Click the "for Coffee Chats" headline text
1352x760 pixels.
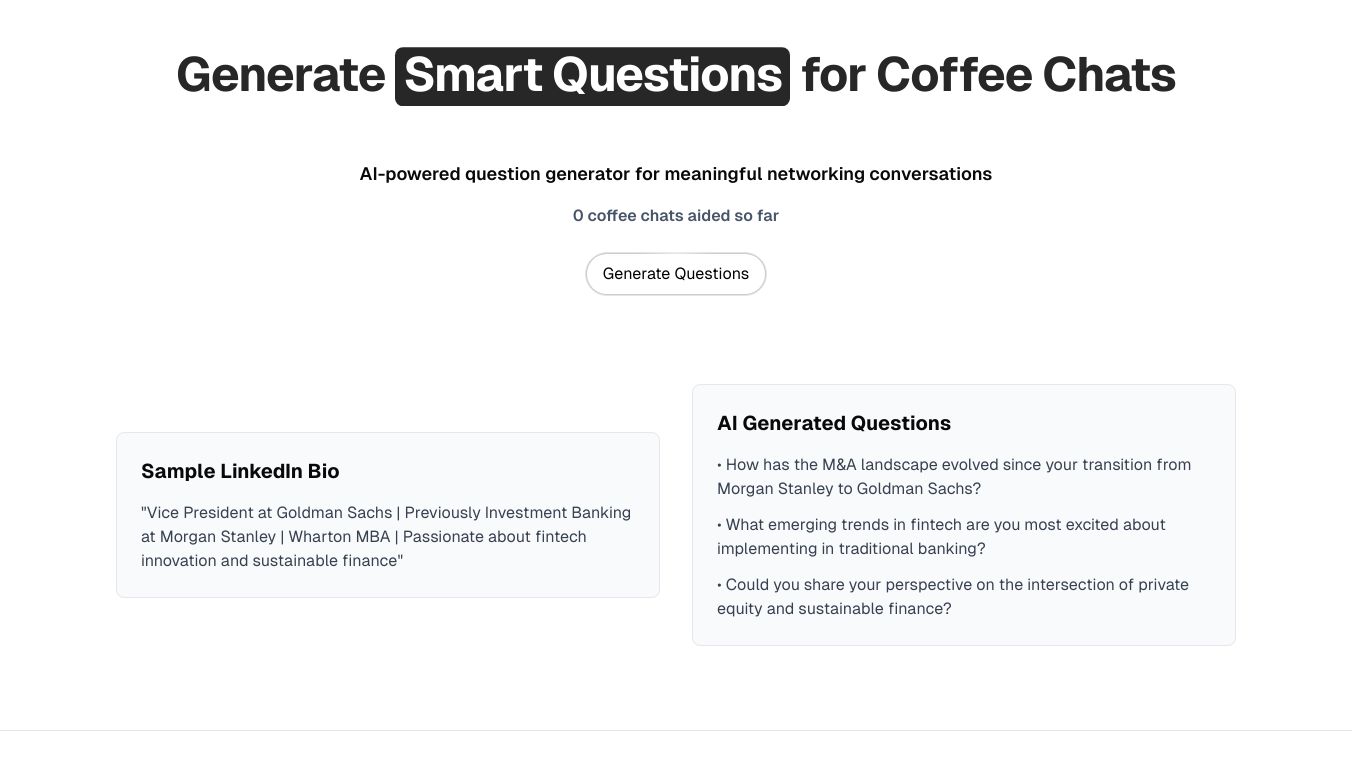988,76
